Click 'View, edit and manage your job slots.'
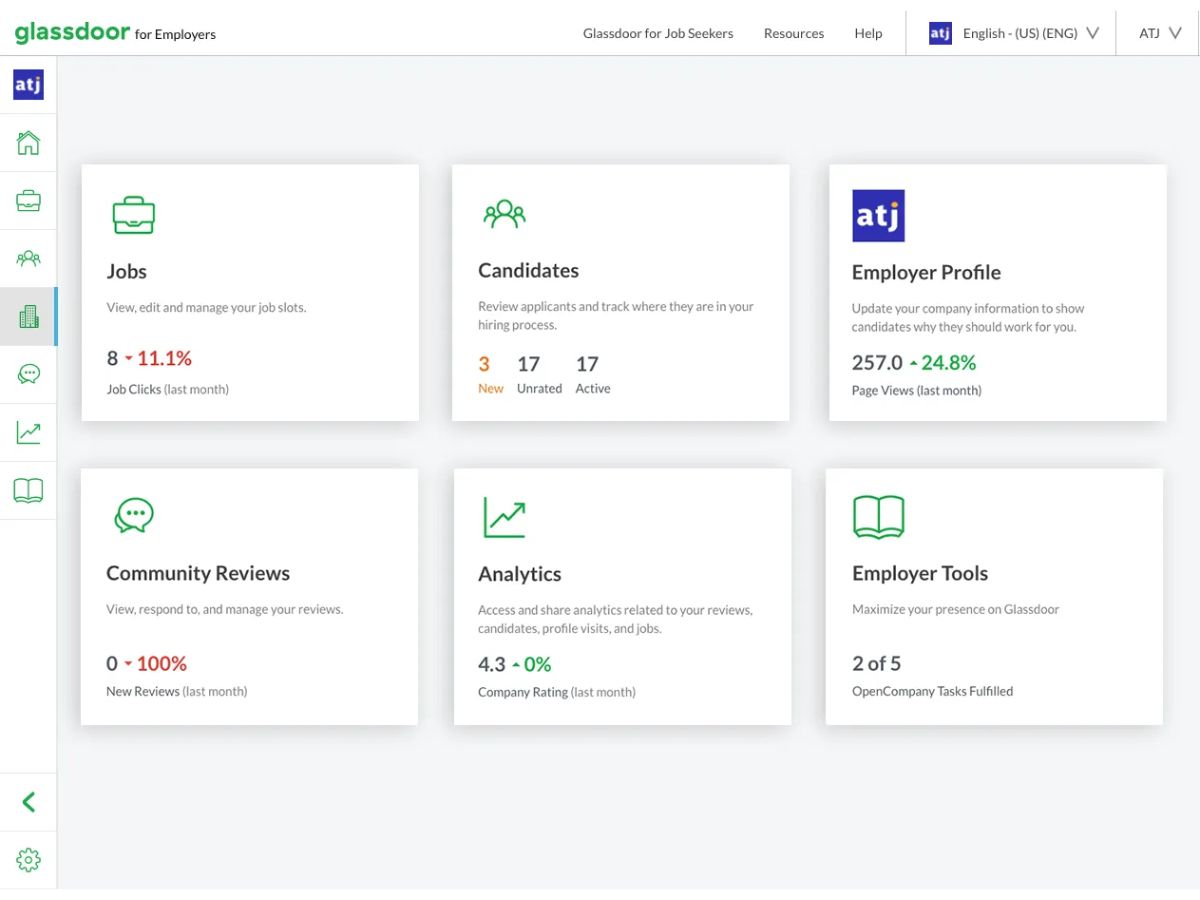This screenshot has height=900, width=1200. 207,307
